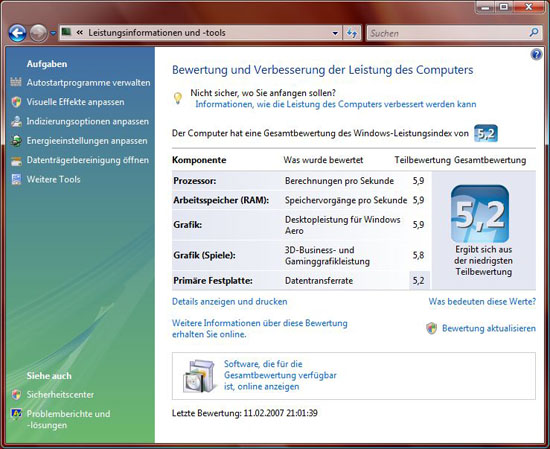Viewport: 550px width, 449px height.
Task: Click Speichervorgänge pro Sekunde text
Action: [346, 200]
